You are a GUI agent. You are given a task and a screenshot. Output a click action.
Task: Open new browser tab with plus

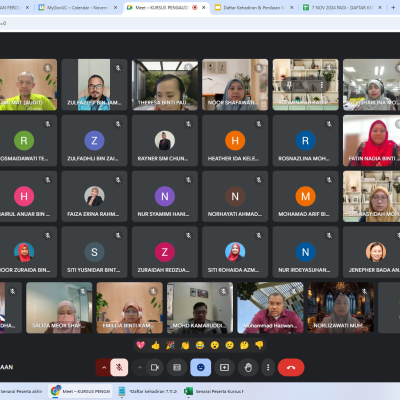(393, 7)
